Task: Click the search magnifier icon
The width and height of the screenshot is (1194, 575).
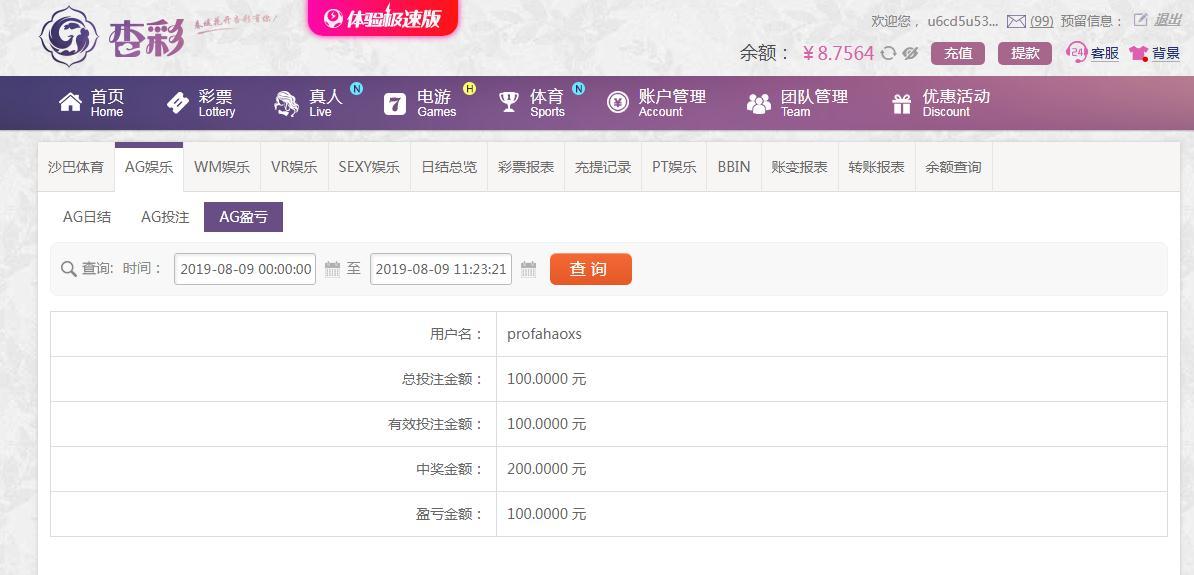Action: (69, 269)
